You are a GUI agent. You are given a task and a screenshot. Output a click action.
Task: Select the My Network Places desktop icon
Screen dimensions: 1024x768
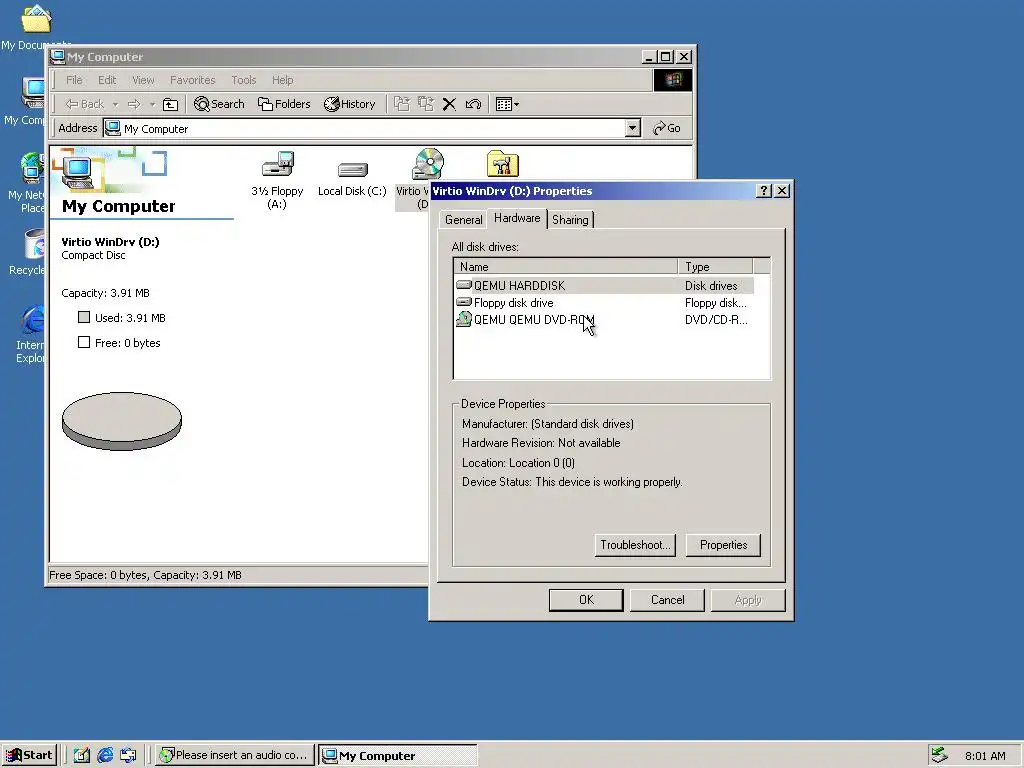point(31,168)
